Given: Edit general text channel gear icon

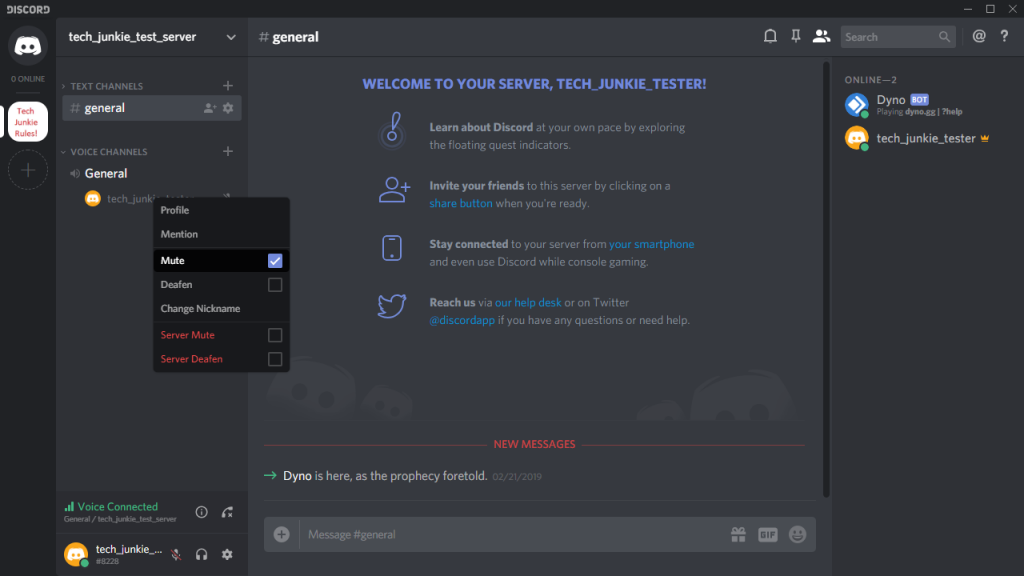Looking at the screenshot, I should 227,108.
